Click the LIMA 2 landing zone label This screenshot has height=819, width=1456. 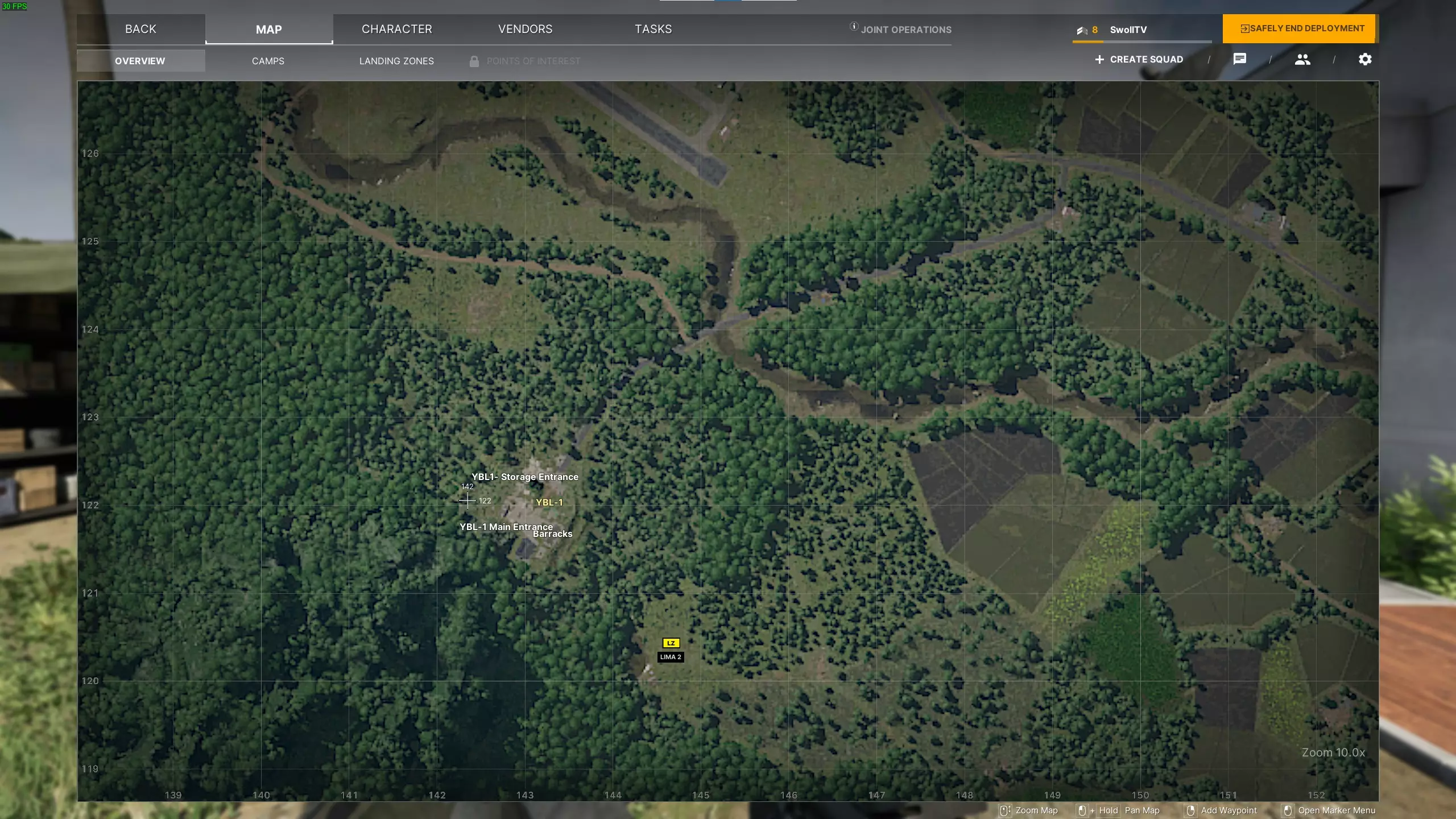670,657
